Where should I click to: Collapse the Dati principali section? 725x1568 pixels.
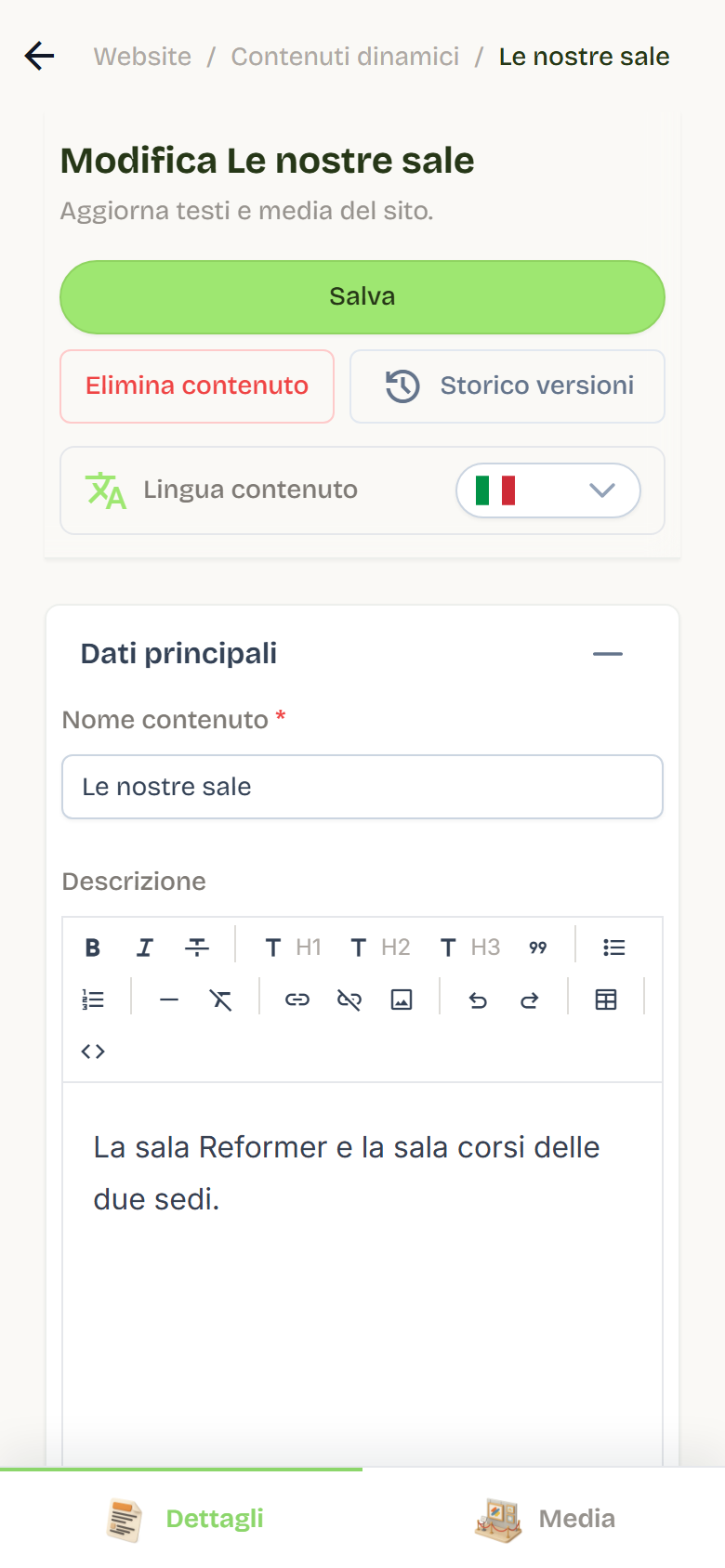point(608,654)
